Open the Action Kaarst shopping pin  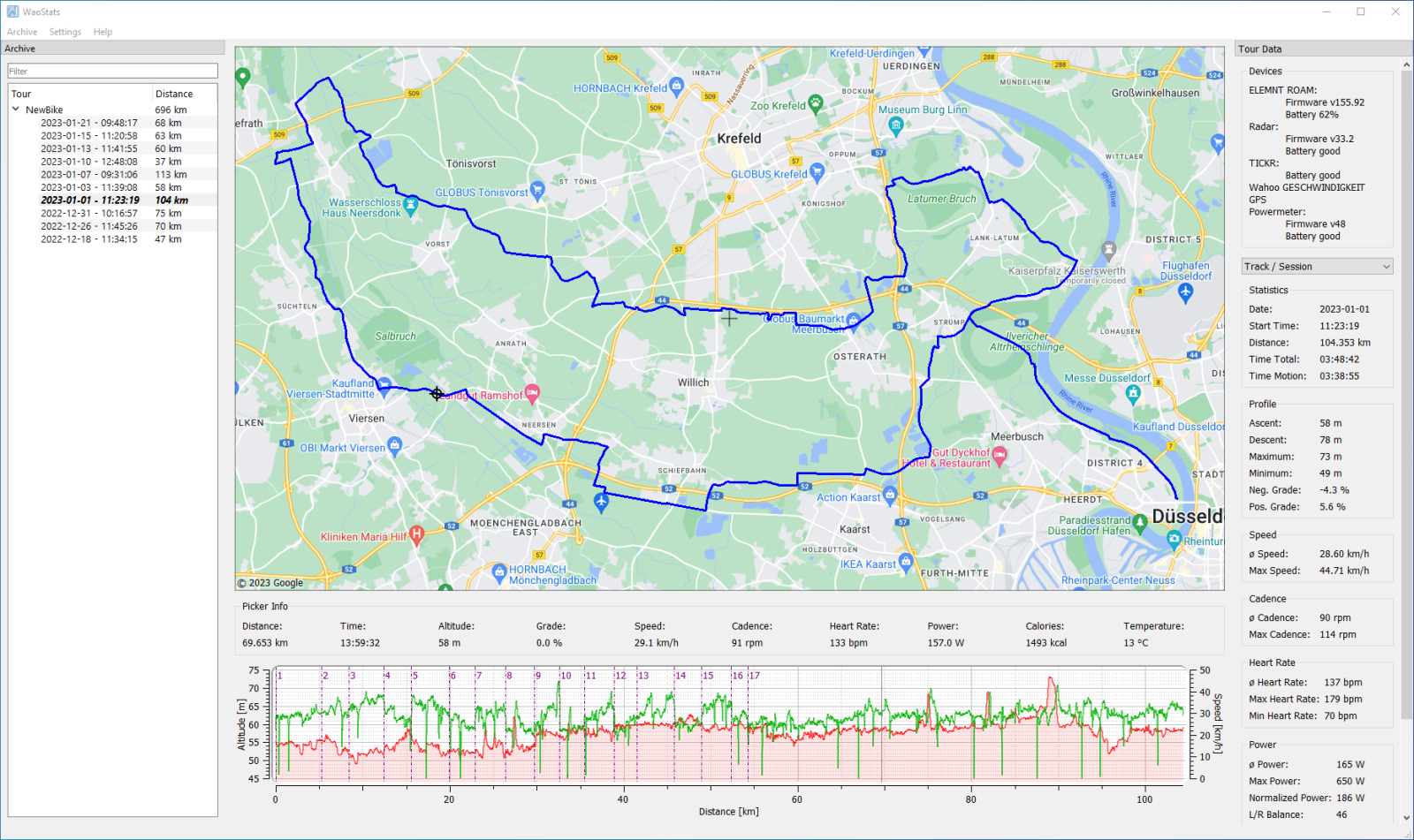[x=890, y=496]
